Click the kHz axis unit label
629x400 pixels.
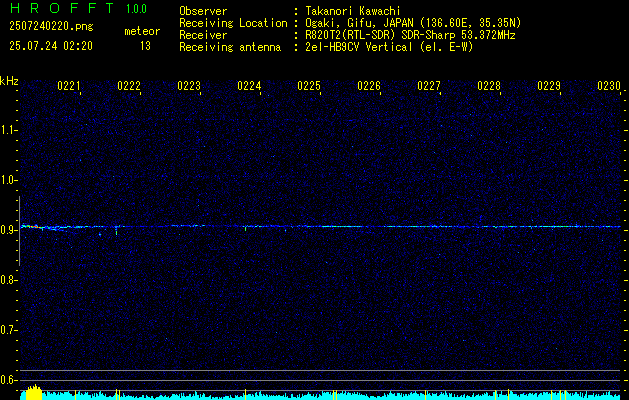click(x=9, y=81)
